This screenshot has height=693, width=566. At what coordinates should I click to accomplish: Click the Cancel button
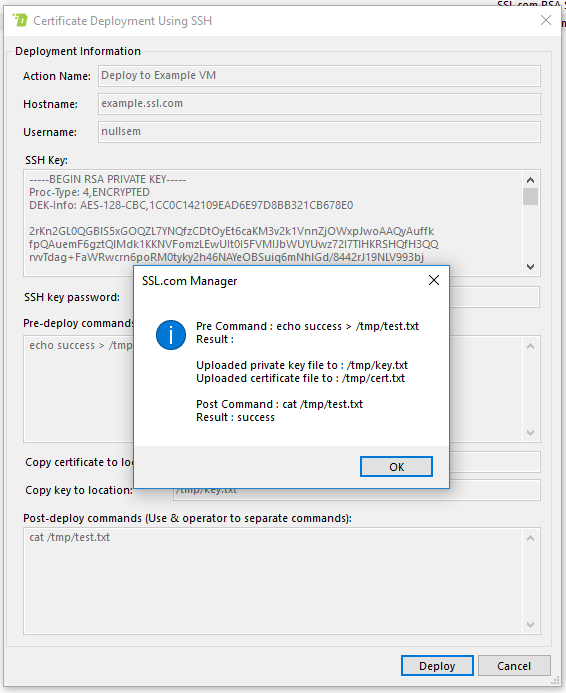click(514, 666)
